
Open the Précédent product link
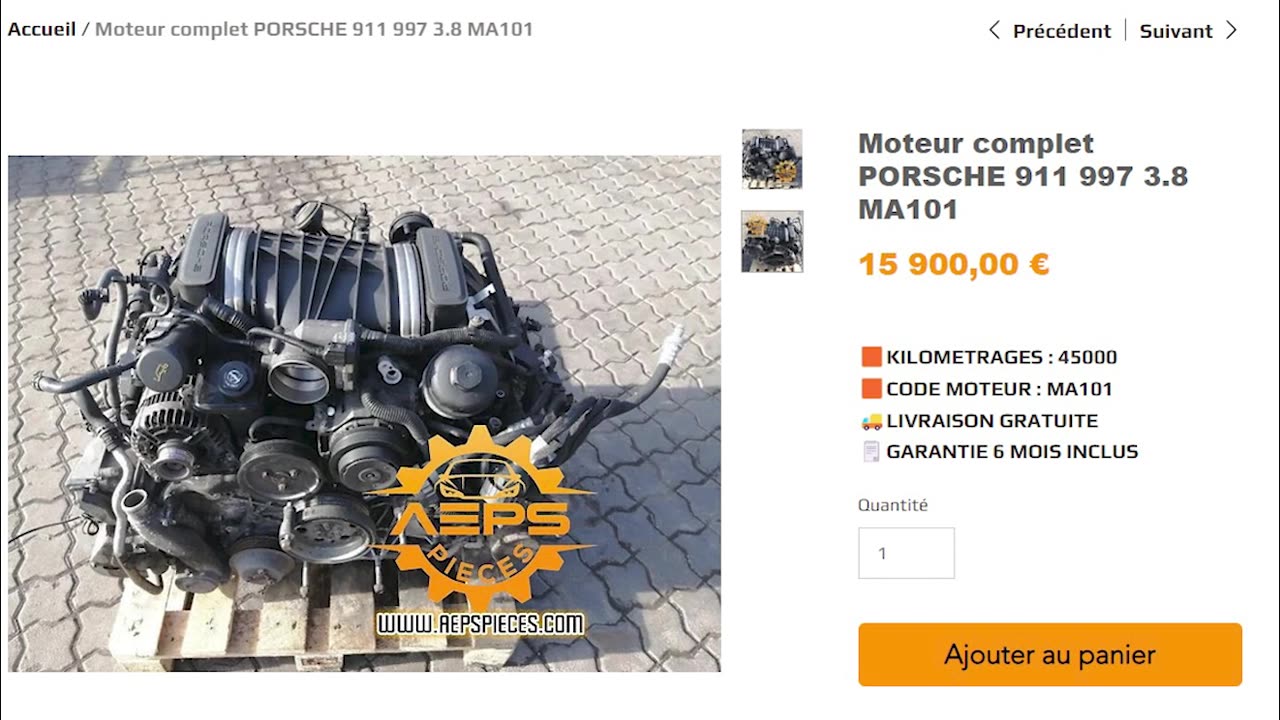click(1061, 31)
